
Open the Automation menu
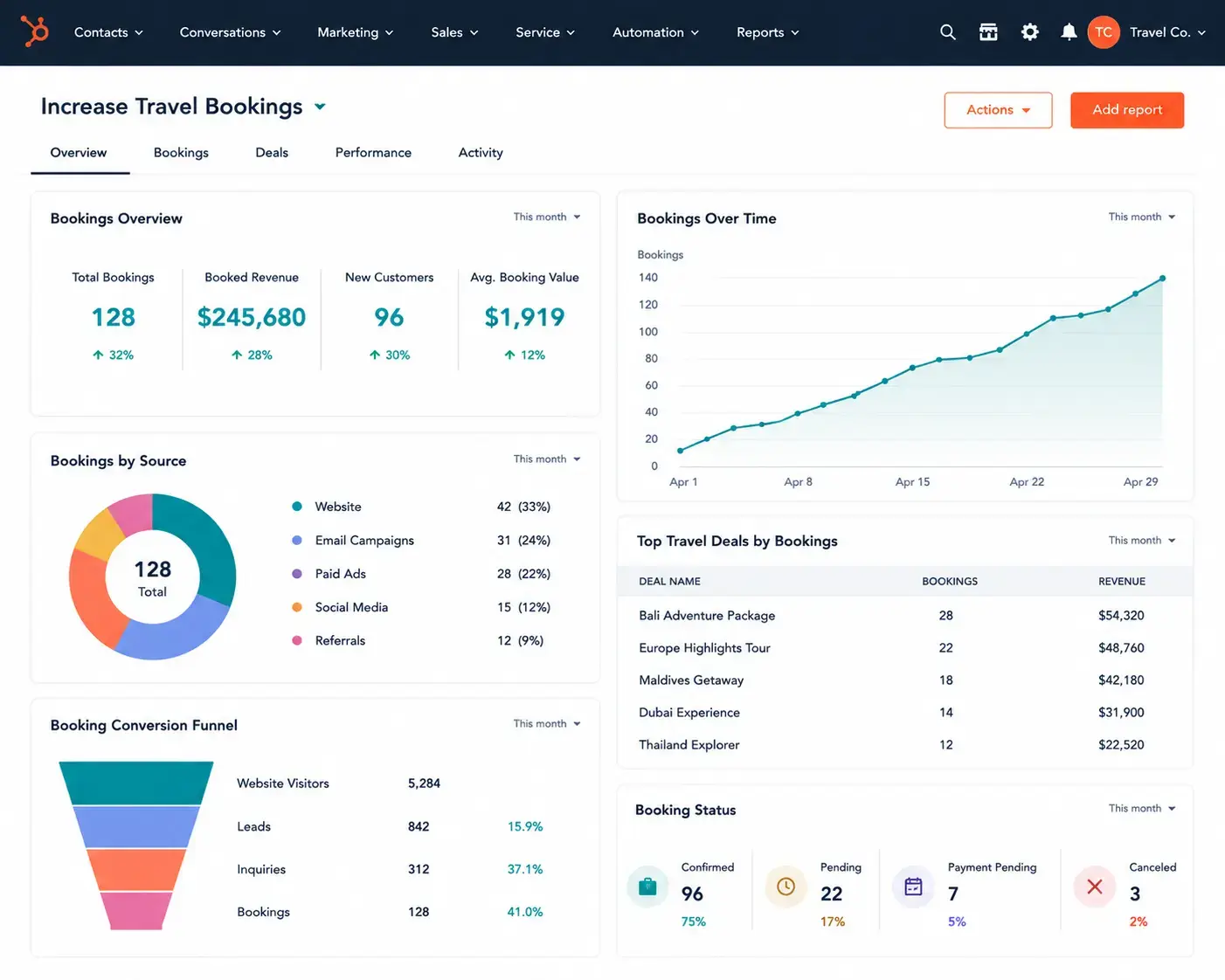tap(655, 32)
